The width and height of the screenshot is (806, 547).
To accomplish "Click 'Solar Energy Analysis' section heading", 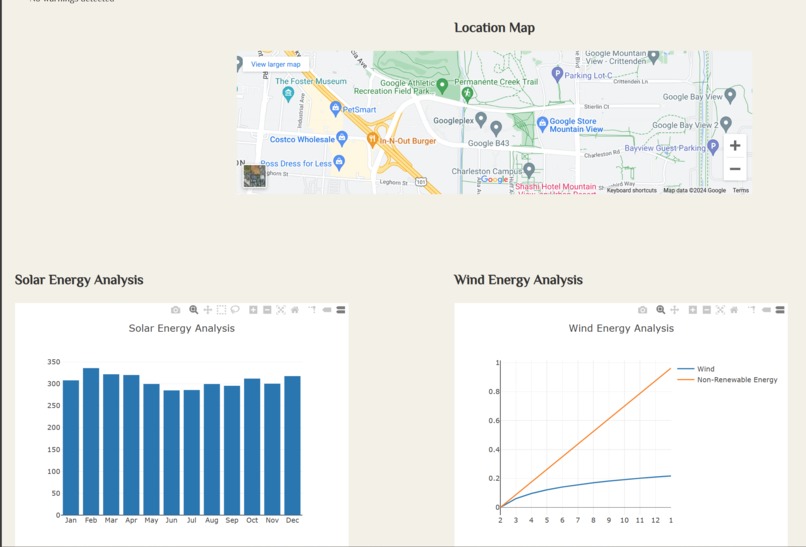I will point(79,280).
